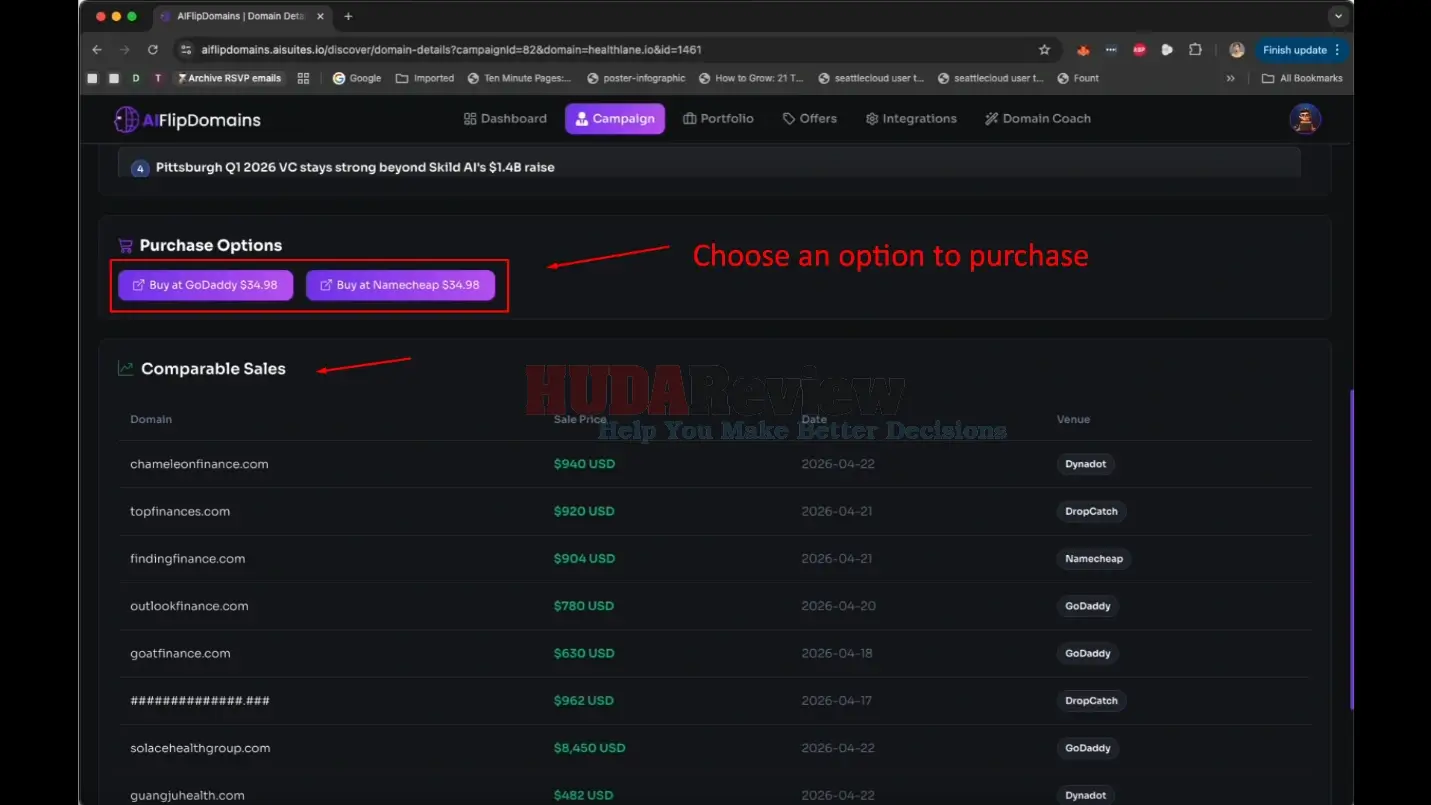The width and height of the screenshot is (1431, 805).
Task: Click the Pittsburgh Q1 2026 VC headline
Action: tap(355, 167)
